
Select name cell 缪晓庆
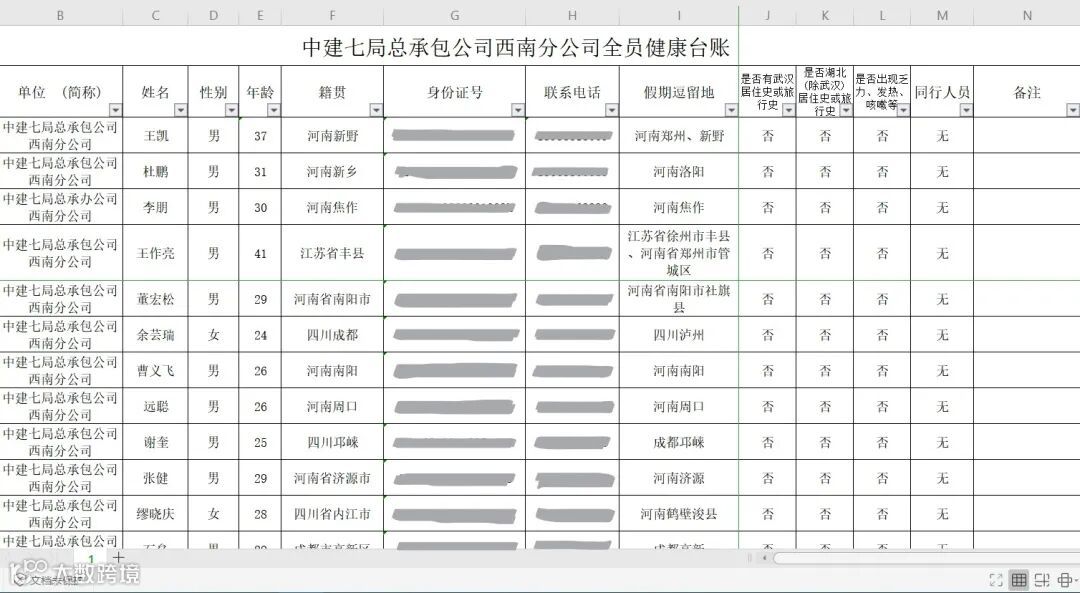(x=156, y=514)
